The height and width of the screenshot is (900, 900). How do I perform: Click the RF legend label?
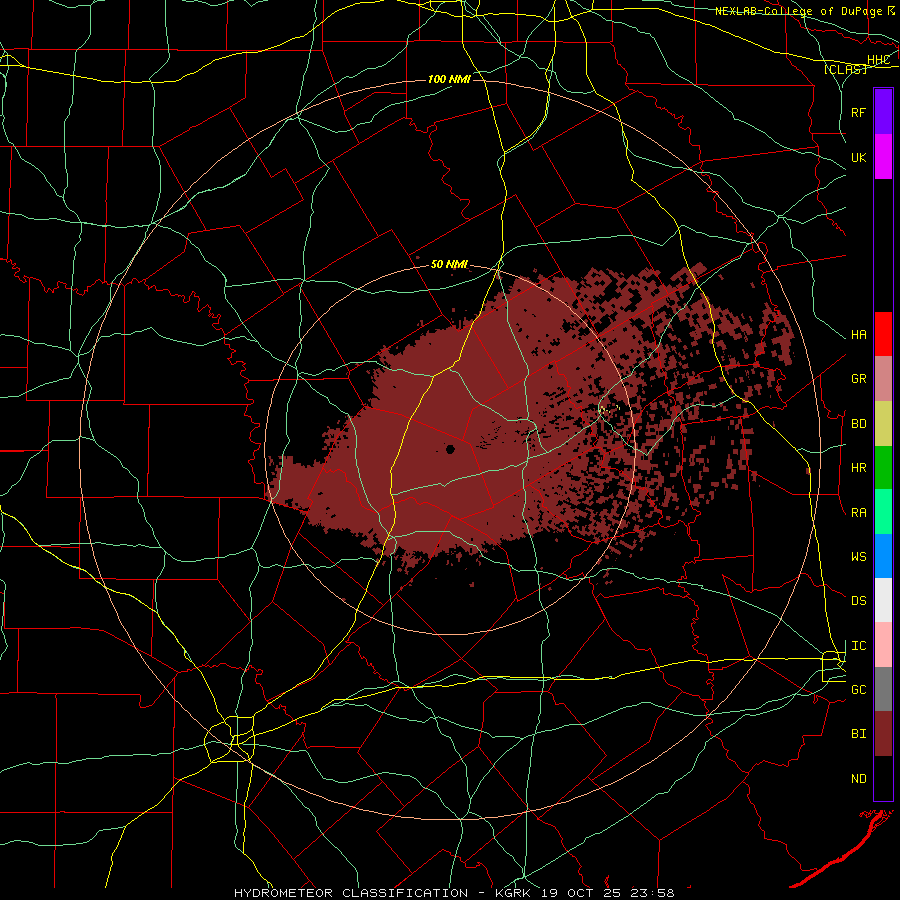(859, 112)
